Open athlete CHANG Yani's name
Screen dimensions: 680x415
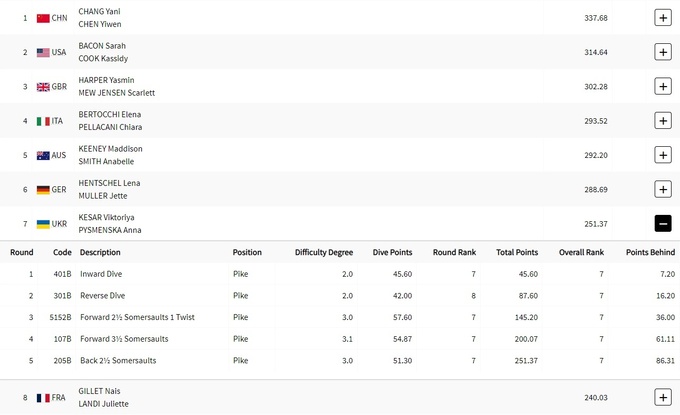click(100, 11)
